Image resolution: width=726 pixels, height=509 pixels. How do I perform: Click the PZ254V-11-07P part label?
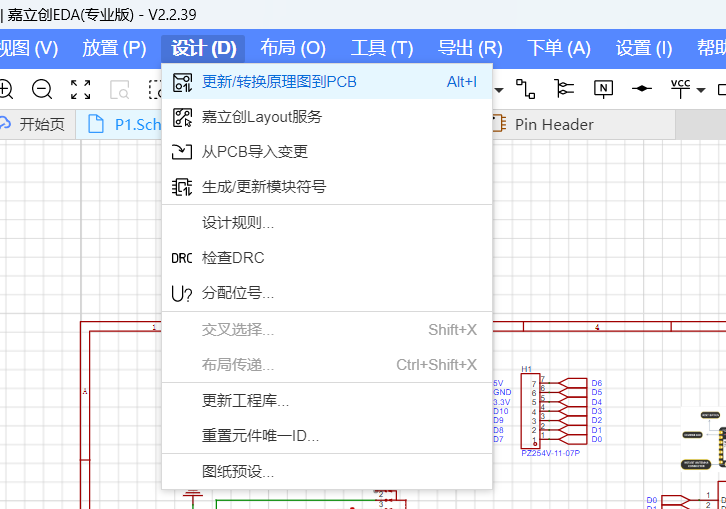tap(551, 453)
